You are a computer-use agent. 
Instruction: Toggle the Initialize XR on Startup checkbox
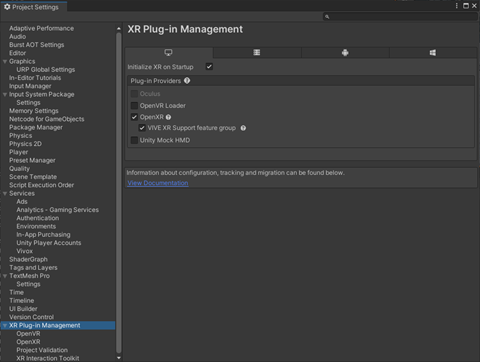pyautogui.click(x=209, y=67)
